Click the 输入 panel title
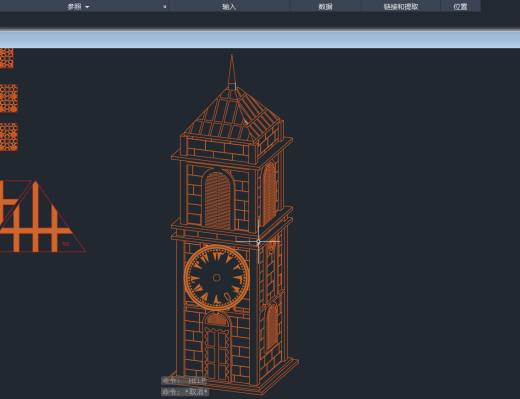The height and width of the screenshot is (399, 520). click(229, 7)
